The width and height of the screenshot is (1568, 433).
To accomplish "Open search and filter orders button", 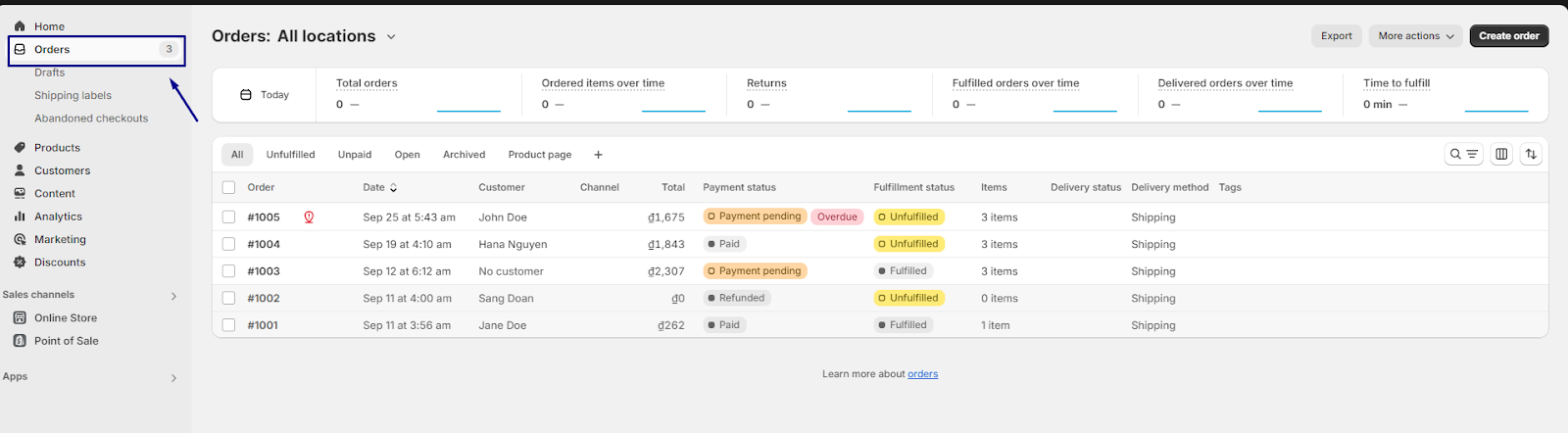I will (1463, 154).
